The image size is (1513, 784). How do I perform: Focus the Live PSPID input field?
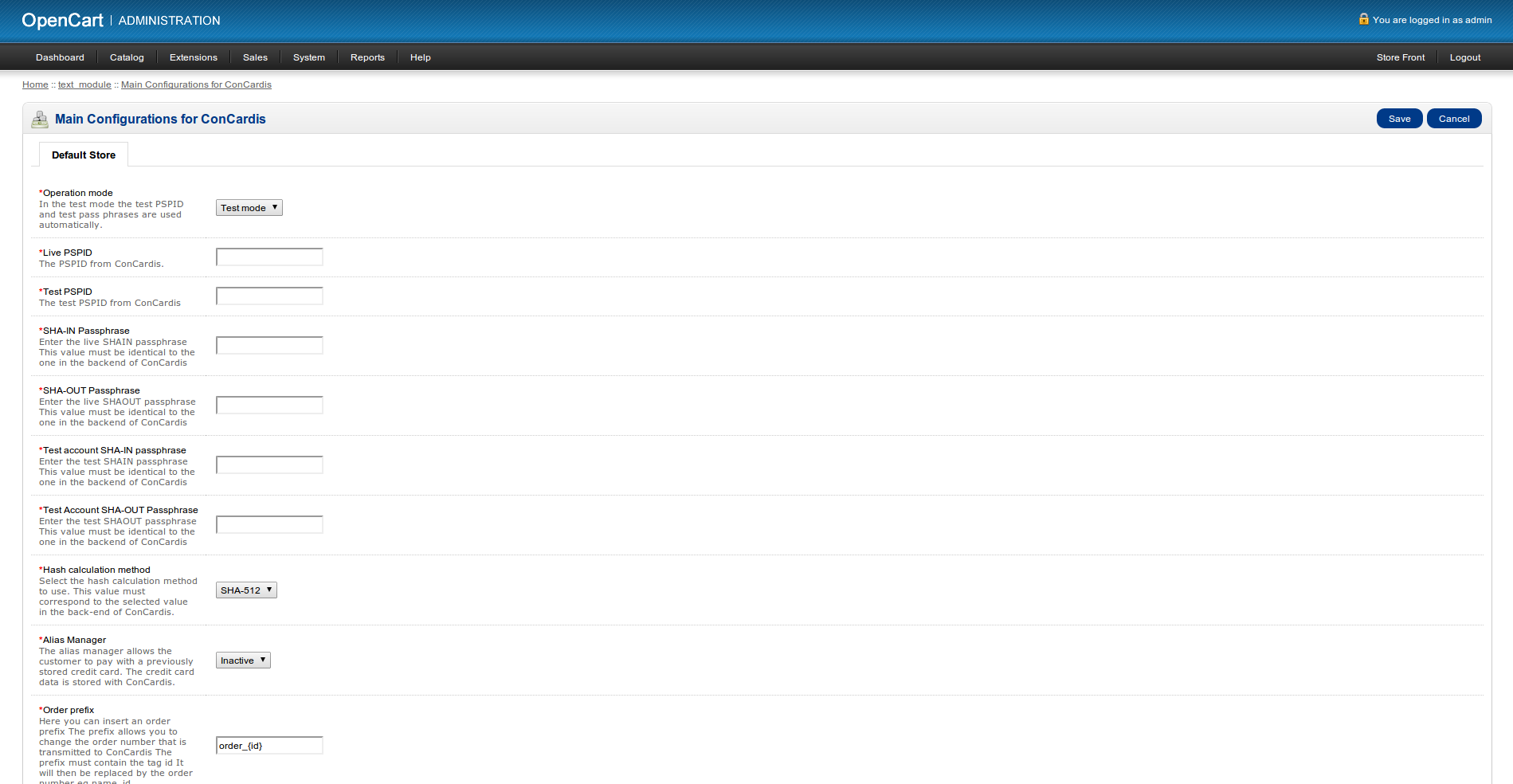[269, 257]
